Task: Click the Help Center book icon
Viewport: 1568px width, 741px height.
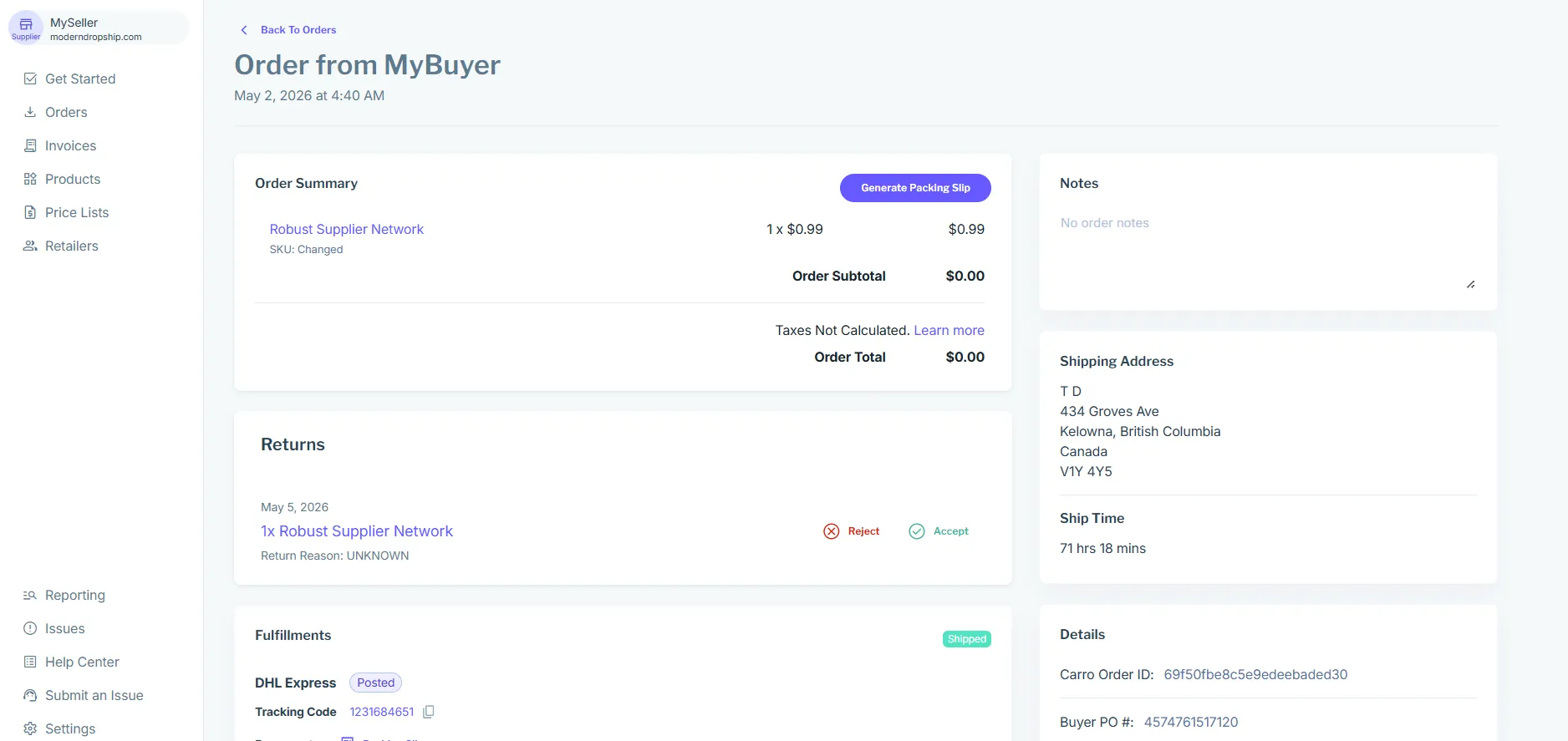Action: 30,662
